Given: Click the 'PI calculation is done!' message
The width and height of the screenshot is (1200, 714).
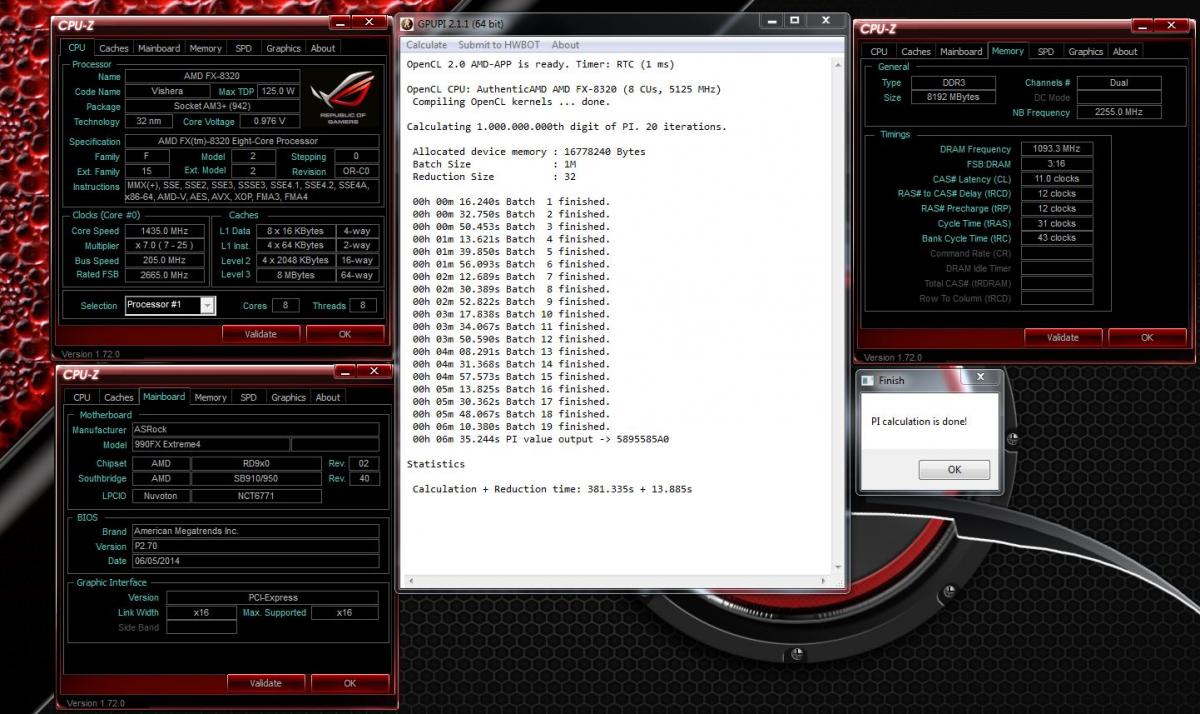Looking at the screenshot, I should point(919,422).
